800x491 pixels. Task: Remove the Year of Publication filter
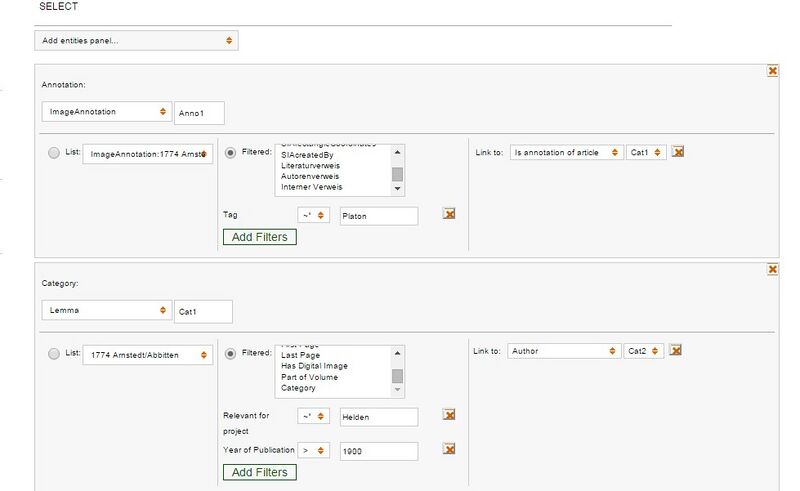coord(450,449)
